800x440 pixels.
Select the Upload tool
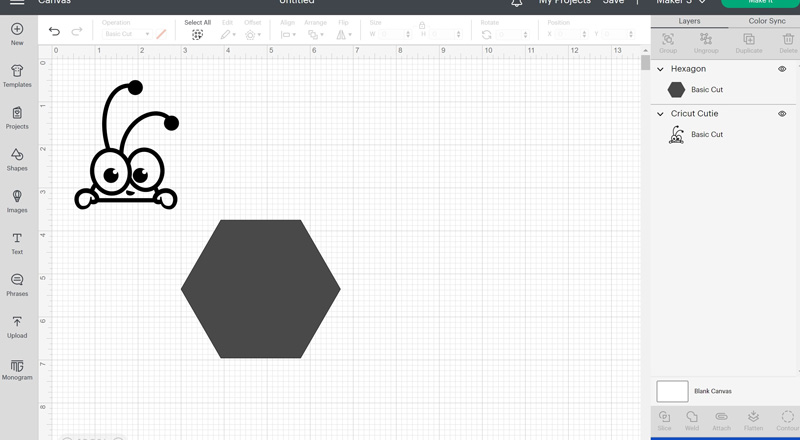point(17,327)
